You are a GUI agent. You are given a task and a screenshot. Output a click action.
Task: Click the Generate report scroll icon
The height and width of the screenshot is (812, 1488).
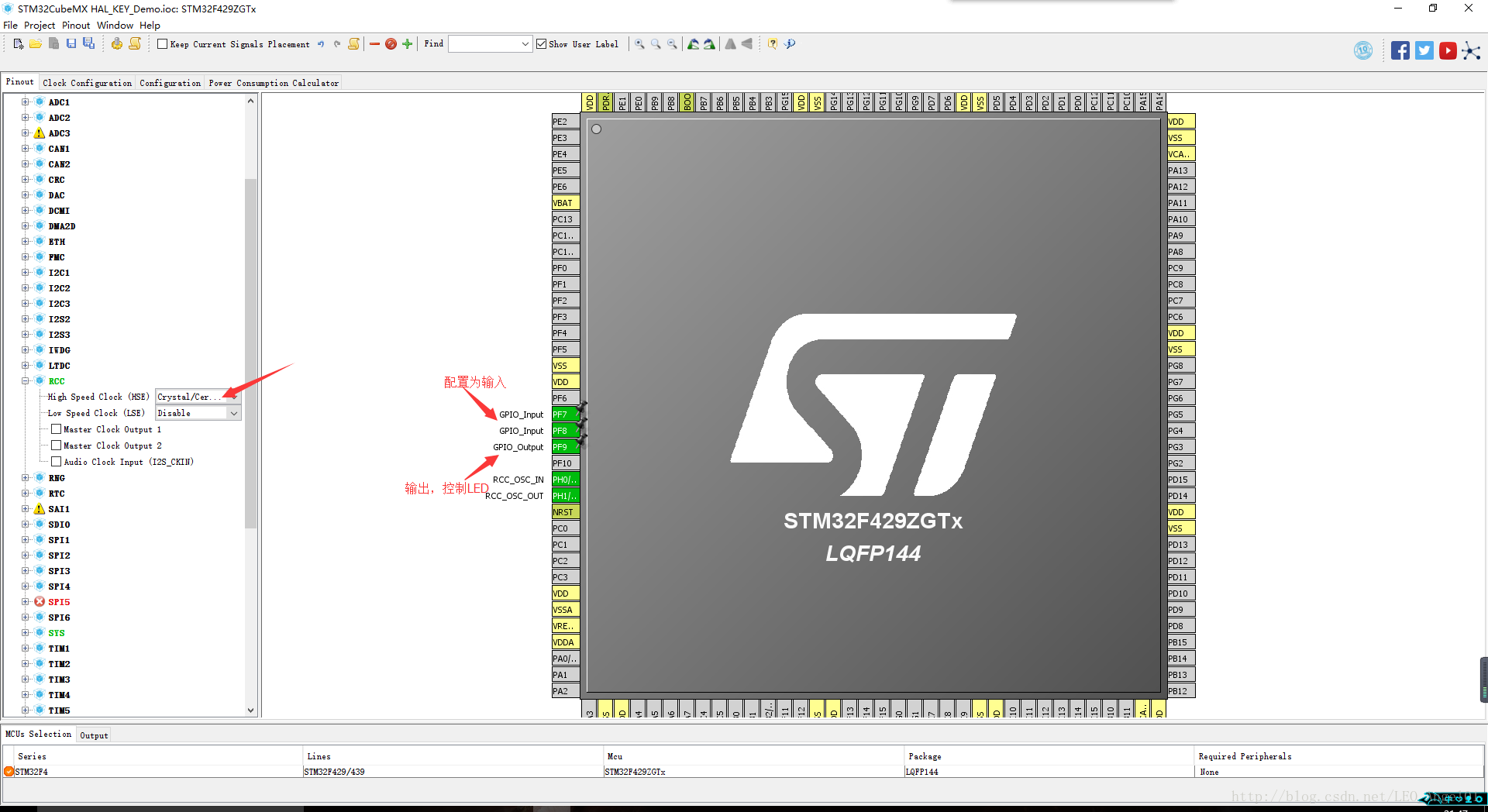(135, 44)
